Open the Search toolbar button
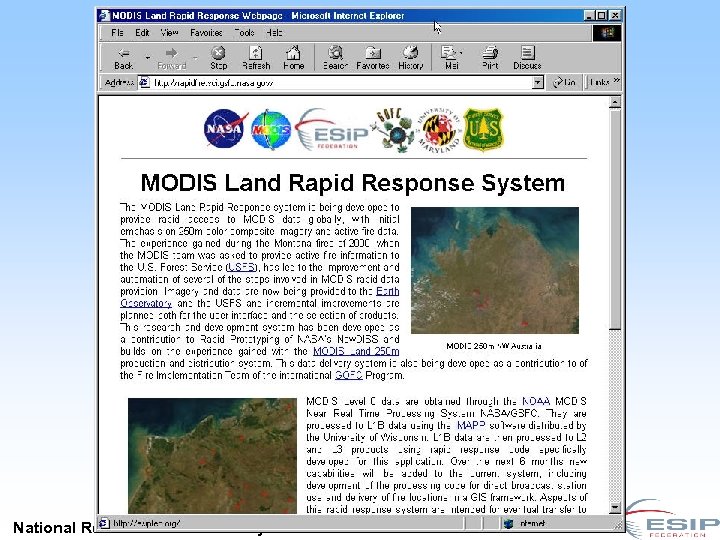720x540 pixels. [335, 58]
